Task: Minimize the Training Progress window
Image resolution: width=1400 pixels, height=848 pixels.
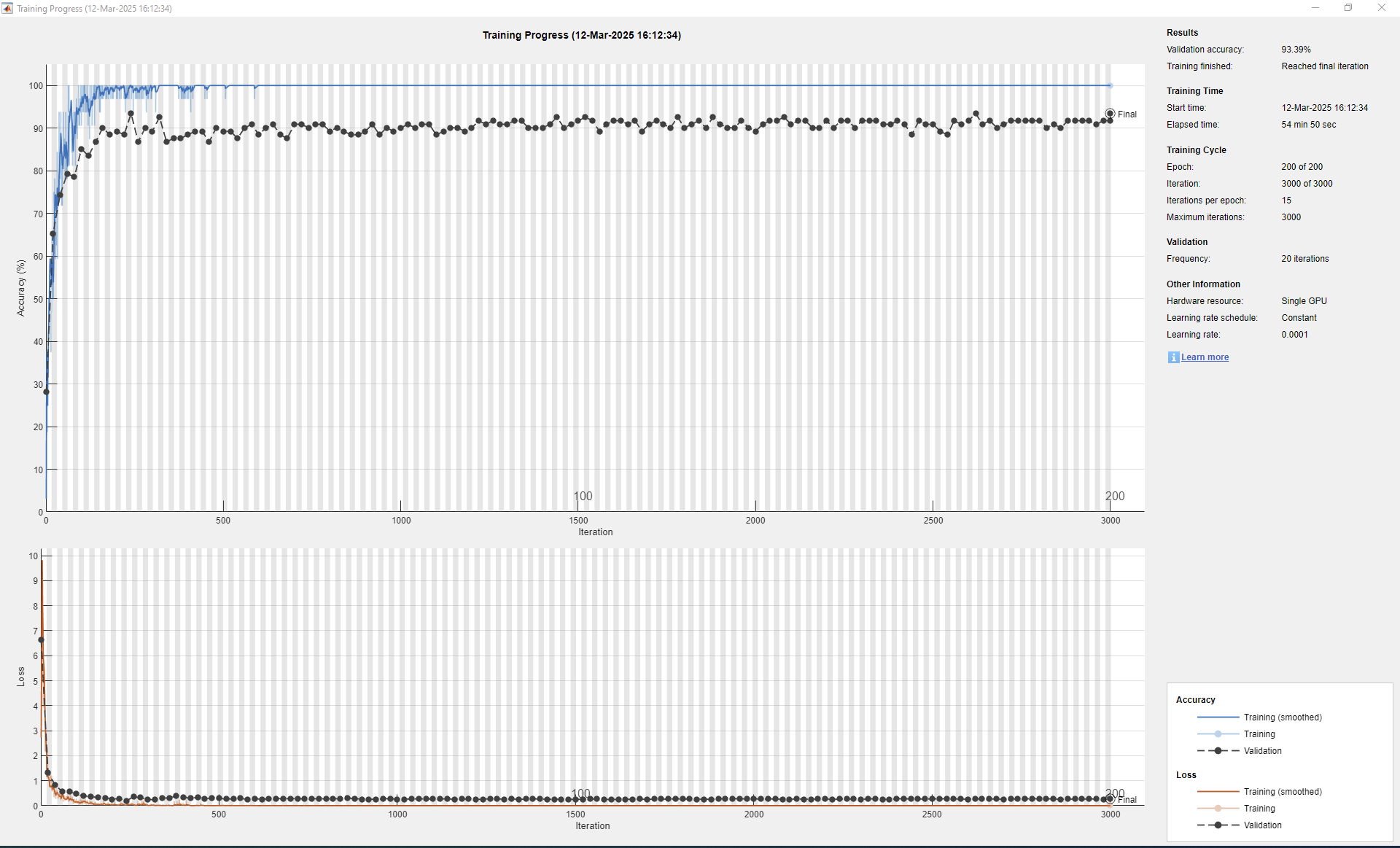Action: coord(1315,8)
